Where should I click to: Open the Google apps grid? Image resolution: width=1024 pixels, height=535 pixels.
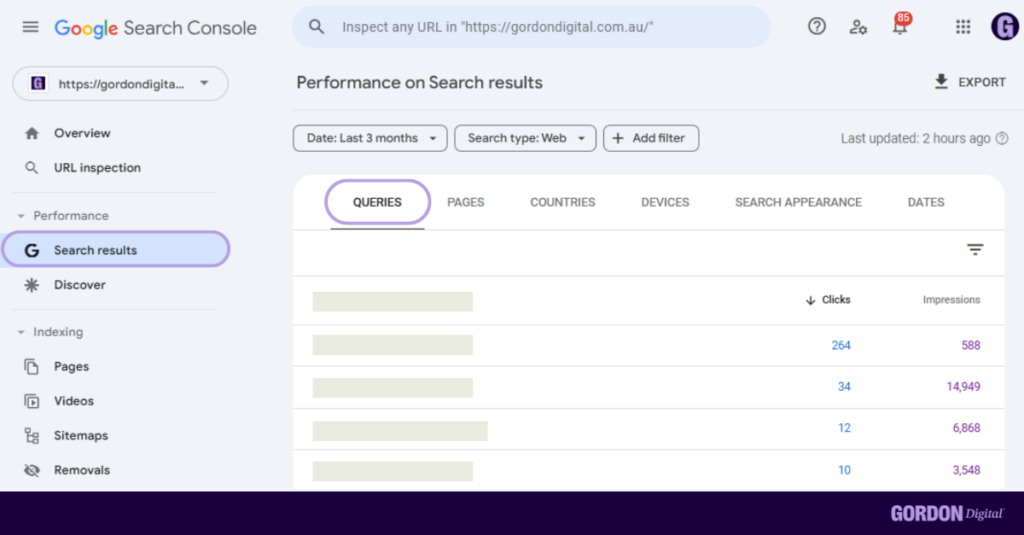[x=963, y=27]
